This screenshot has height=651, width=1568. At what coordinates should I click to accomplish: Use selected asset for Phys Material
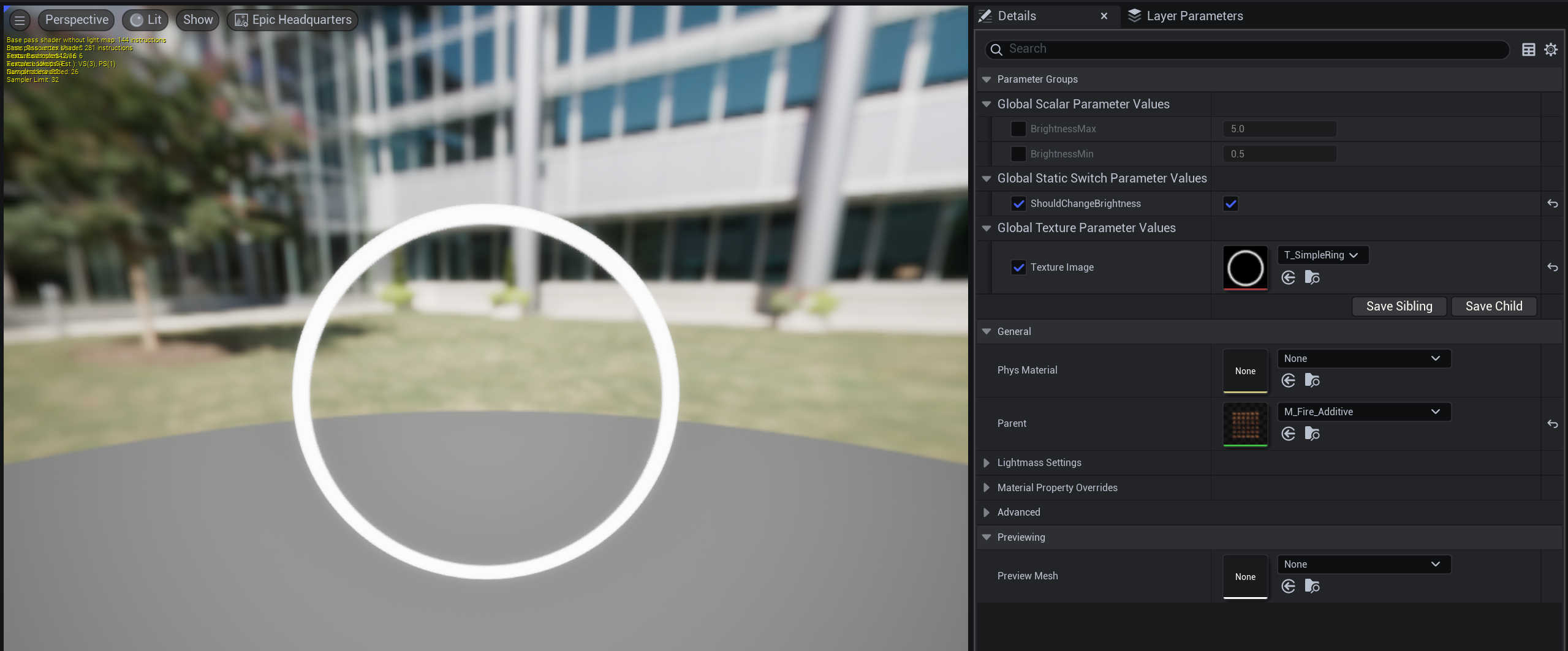[1289, 381]
